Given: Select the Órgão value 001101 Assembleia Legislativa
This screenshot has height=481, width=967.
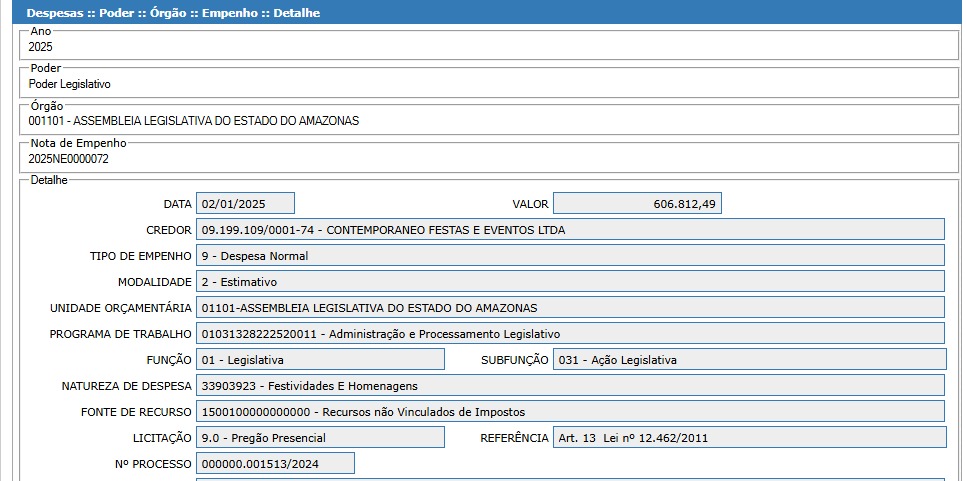Looking at the screenshot, I should click(x=193, y=121).
